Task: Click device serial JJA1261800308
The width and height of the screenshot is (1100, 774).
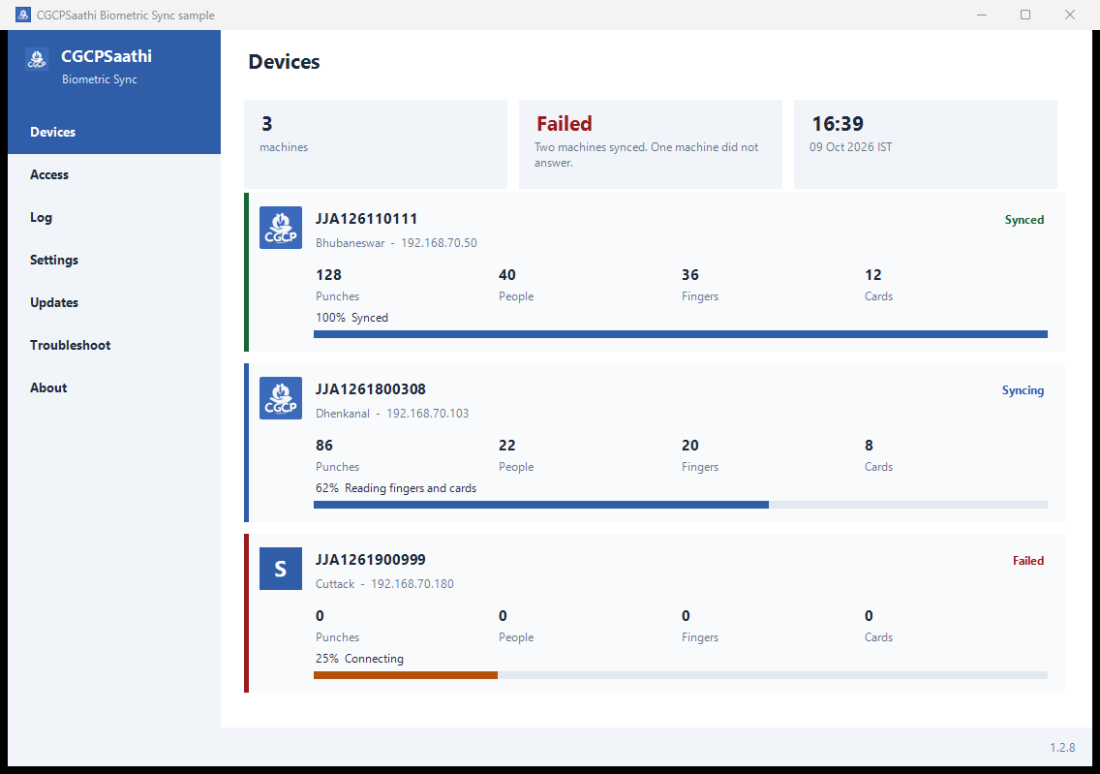Action: (x=370, y=389)
